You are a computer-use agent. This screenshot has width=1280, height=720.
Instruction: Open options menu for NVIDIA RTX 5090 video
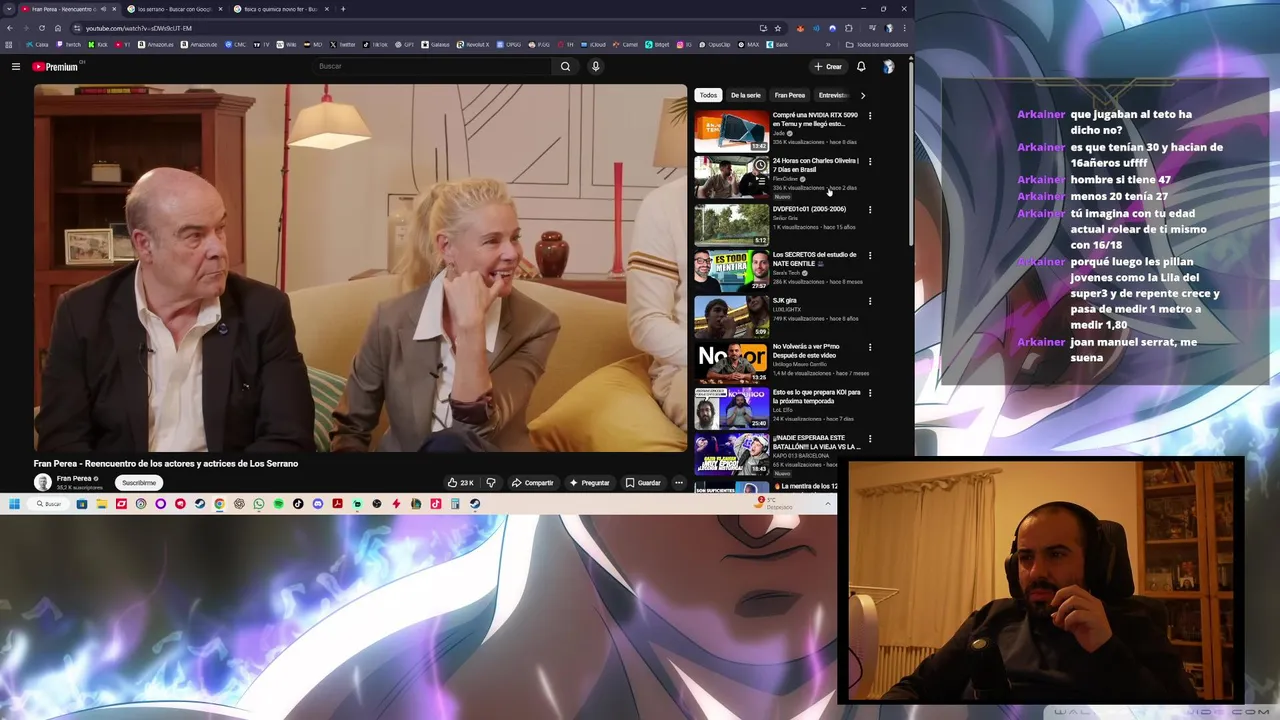tap(870, 116)
